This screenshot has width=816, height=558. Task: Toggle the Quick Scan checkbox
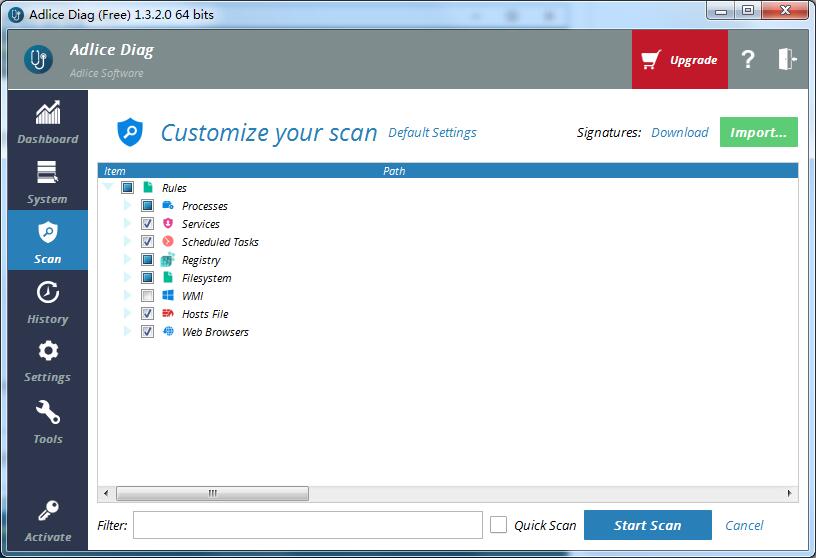pyautogui.click(x=498, y=525)
